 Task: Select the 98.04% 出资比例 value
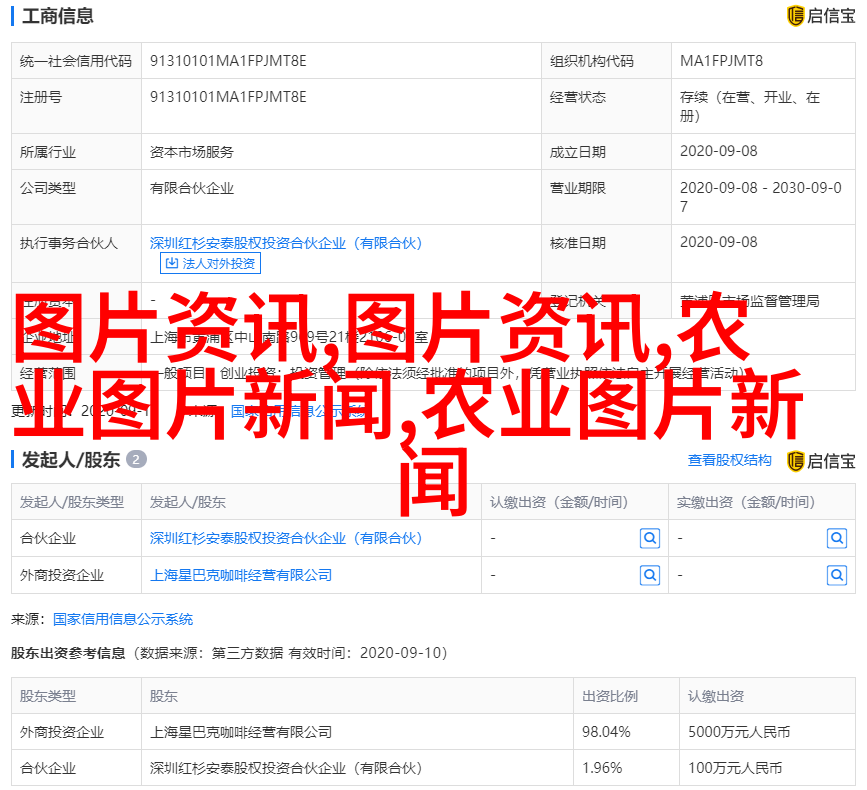tap(606, 732)
